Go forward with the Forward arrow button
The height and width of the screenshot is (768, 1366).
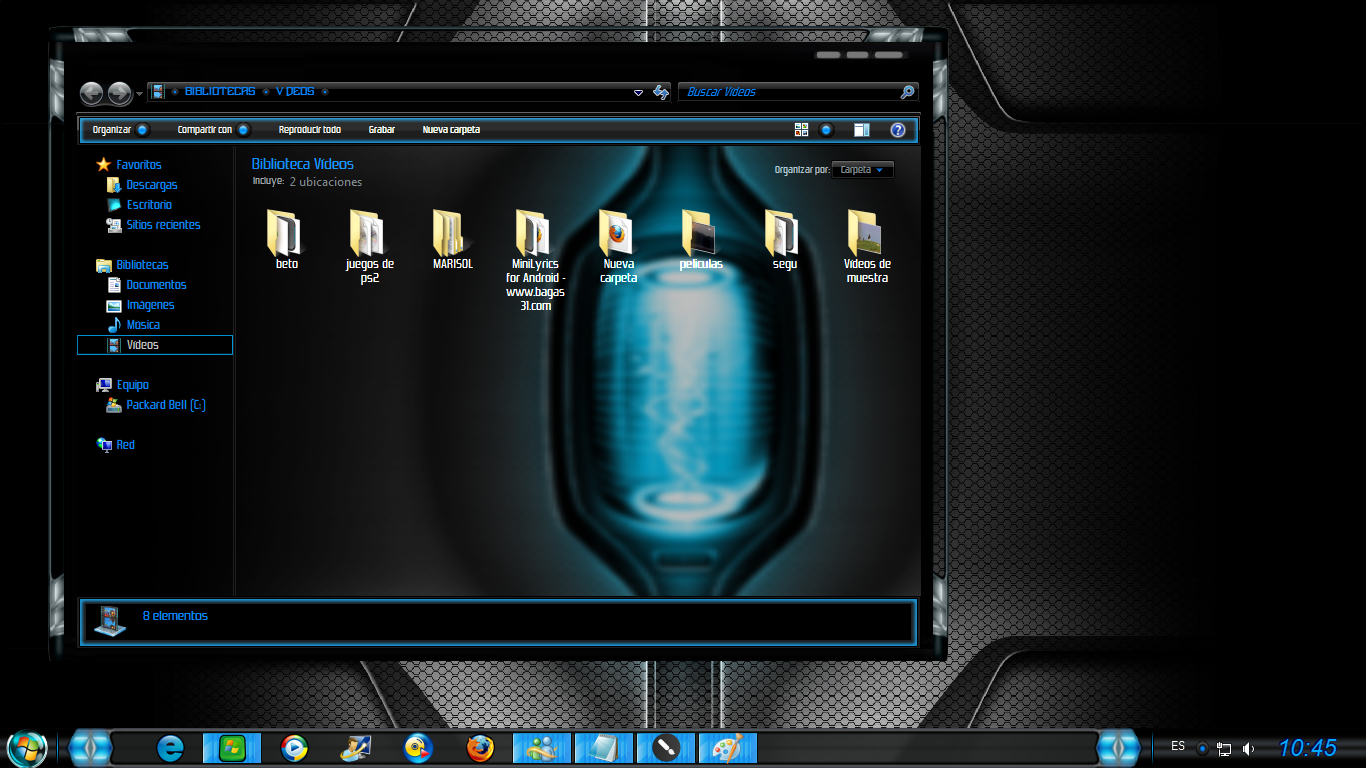tap(119, 93)
